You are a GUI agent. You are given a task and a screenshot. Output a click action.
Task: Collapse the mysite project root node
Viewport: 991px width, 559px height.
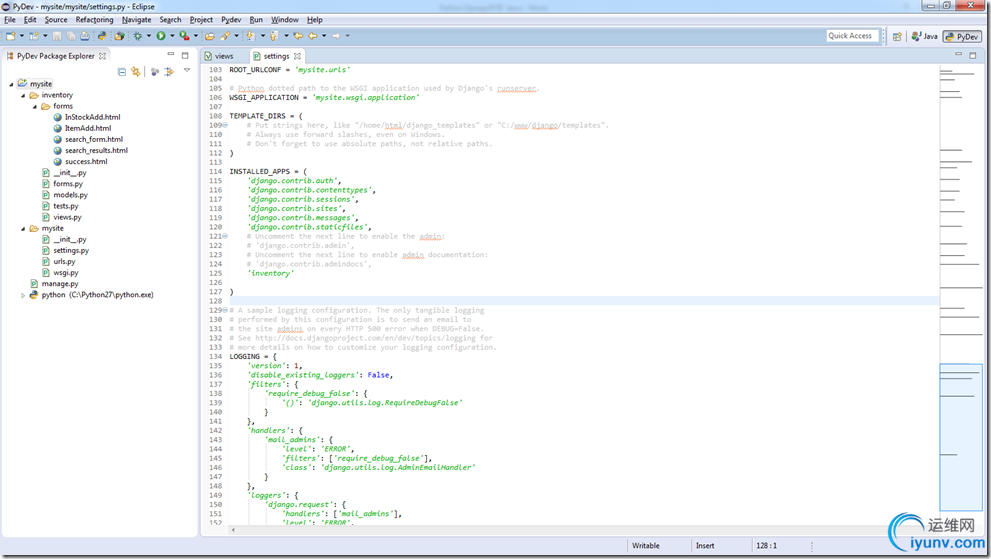click(11, 84)
